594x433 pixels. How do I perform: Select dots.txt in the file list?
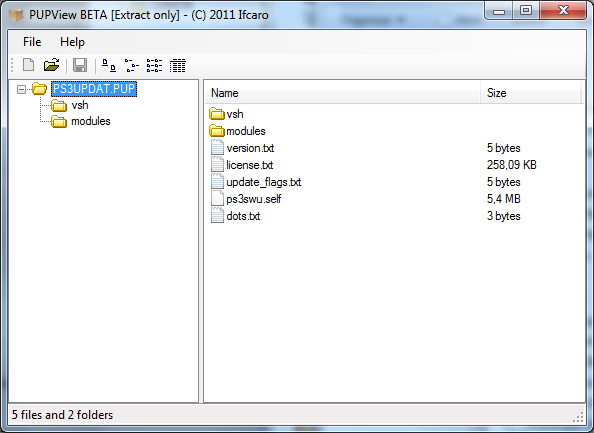click(243, 216)
